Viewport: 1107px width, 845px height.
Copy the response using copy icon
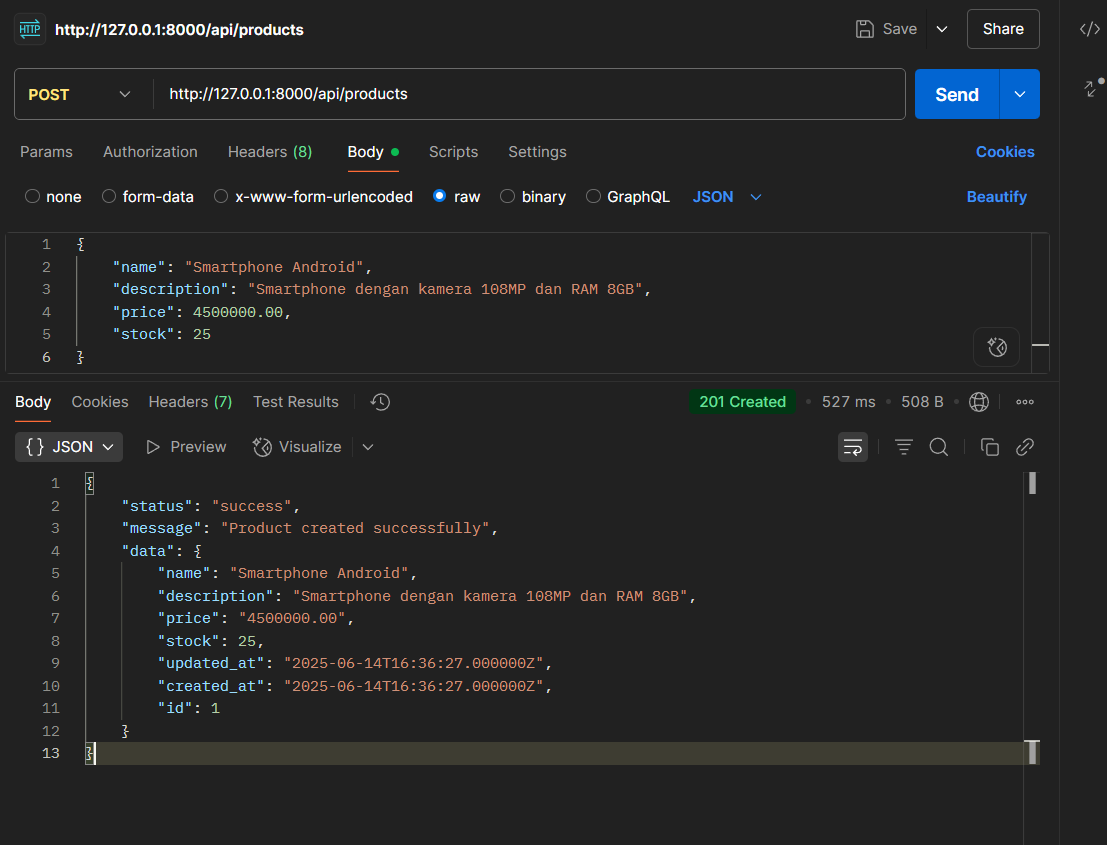coord(990,447)
